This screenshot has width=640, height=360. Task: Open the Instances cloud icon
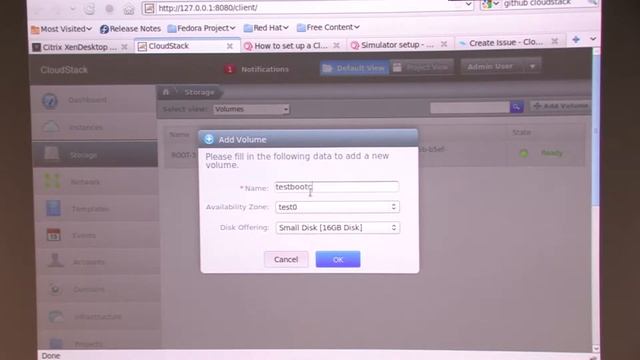51,127
